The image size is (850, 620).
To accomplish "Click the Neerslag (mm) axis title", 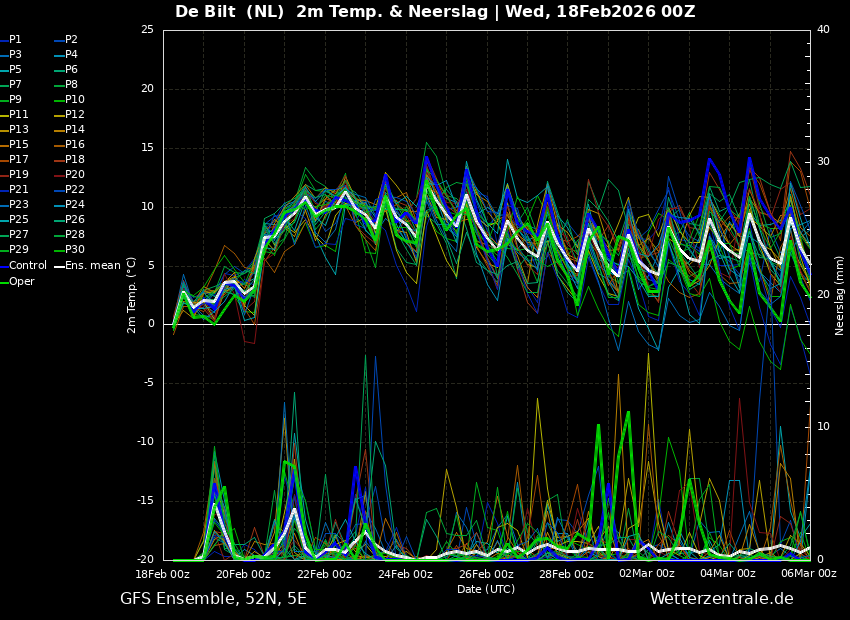I will (x=840, y=295).
